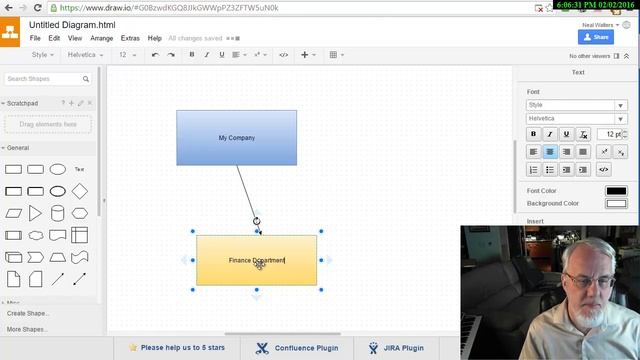Select center align in Text panel
This screenshot has width=640, height=360.
point(550,152)
